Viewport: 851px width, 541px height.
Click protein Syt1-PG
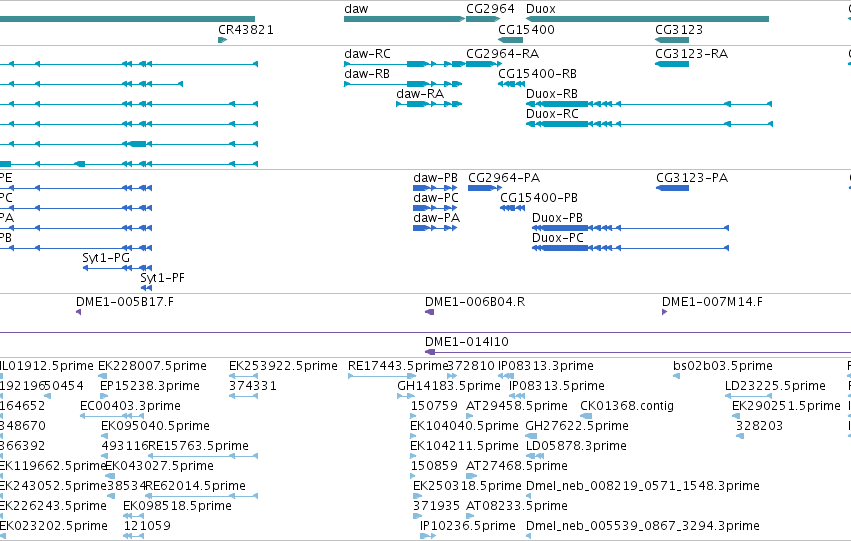pyautogui.click(x=117, y=268)
